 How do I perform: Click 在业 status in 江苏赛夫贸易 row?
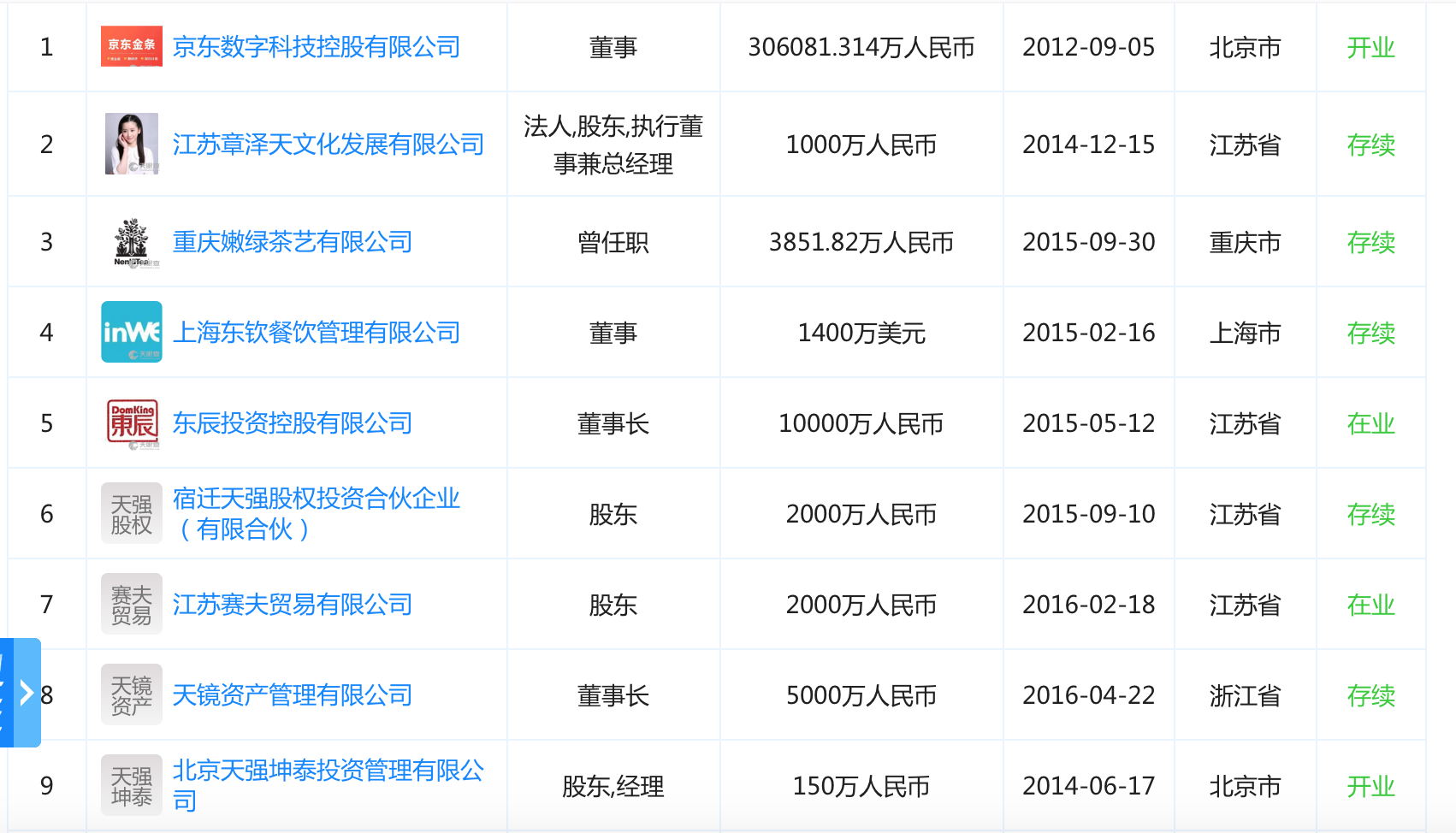coord(1371,605)
